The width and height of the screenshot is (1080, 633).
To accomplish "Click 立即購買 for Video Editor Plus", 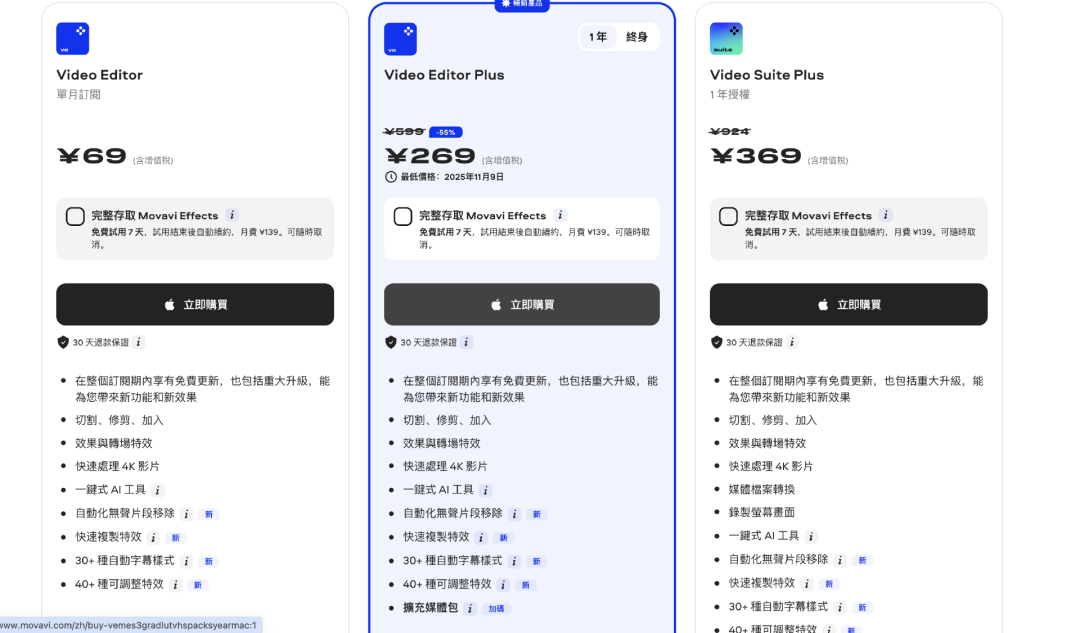I will pyautogui.click(x=521, y=304).
